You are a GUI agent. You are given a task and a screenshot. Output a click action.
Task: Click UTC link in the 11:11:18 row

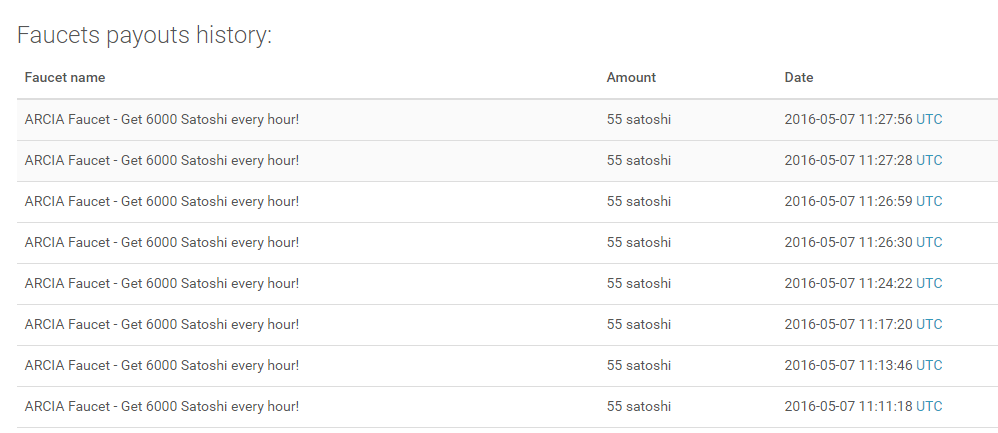(x=929, y=407)
